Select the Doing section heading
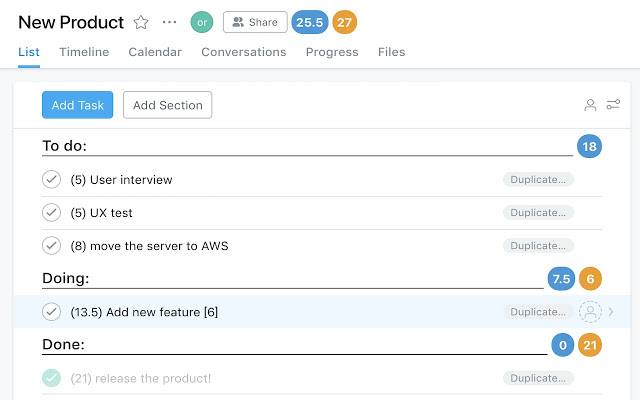The image size is (640, 400). point(66,278)
